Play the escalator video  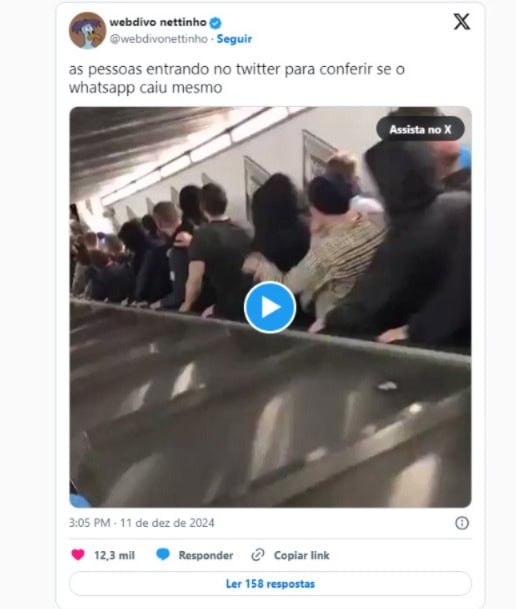click(x=270, y=307)
